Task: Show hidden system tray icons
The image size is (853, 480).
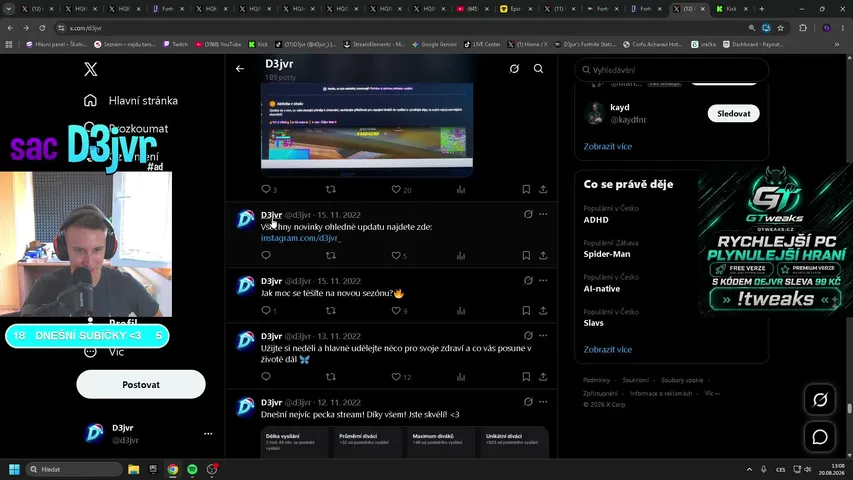Action: (x=749, y=469)
